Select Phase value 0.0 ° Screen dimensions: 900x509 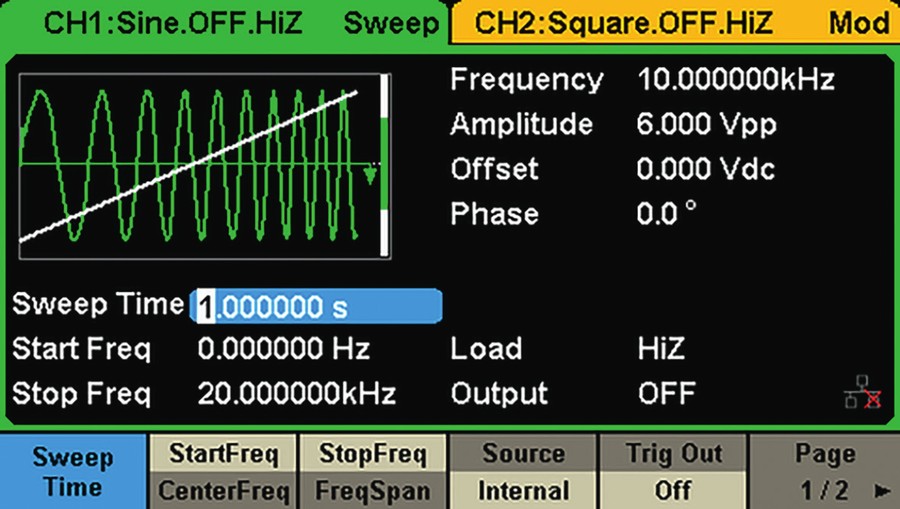pyautogui.click(x=667, y=213)
